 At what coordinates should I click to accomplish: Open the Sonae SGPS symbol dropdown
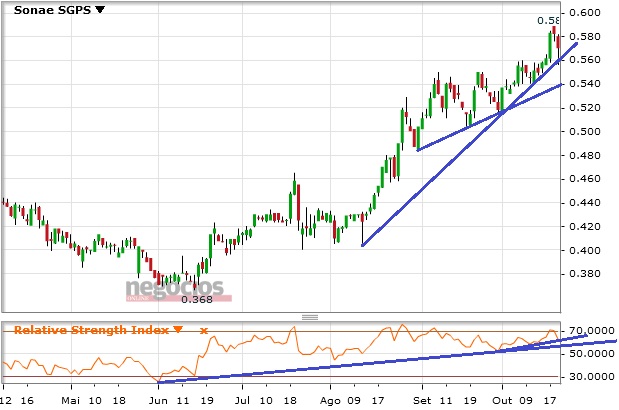[100, 9]
